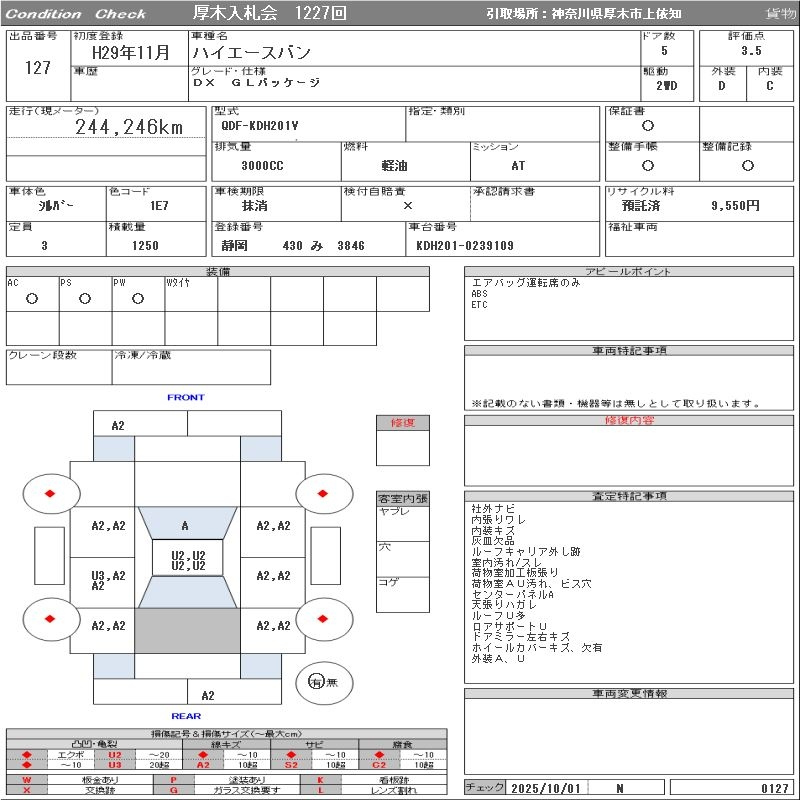The width and height of the screenshot is (800, 800).
Task: Click the chassis number KDH201-0239109
Action: [465, 245]
